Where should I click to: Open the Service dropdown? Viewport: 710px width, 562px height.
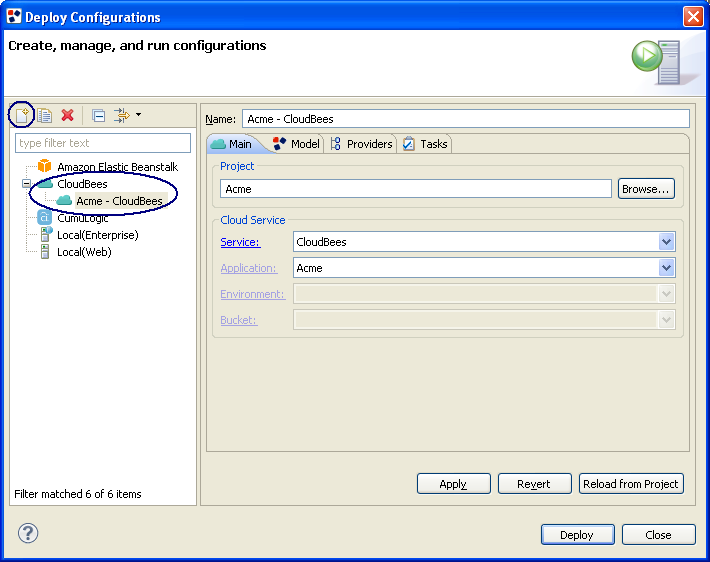point(666,242)
